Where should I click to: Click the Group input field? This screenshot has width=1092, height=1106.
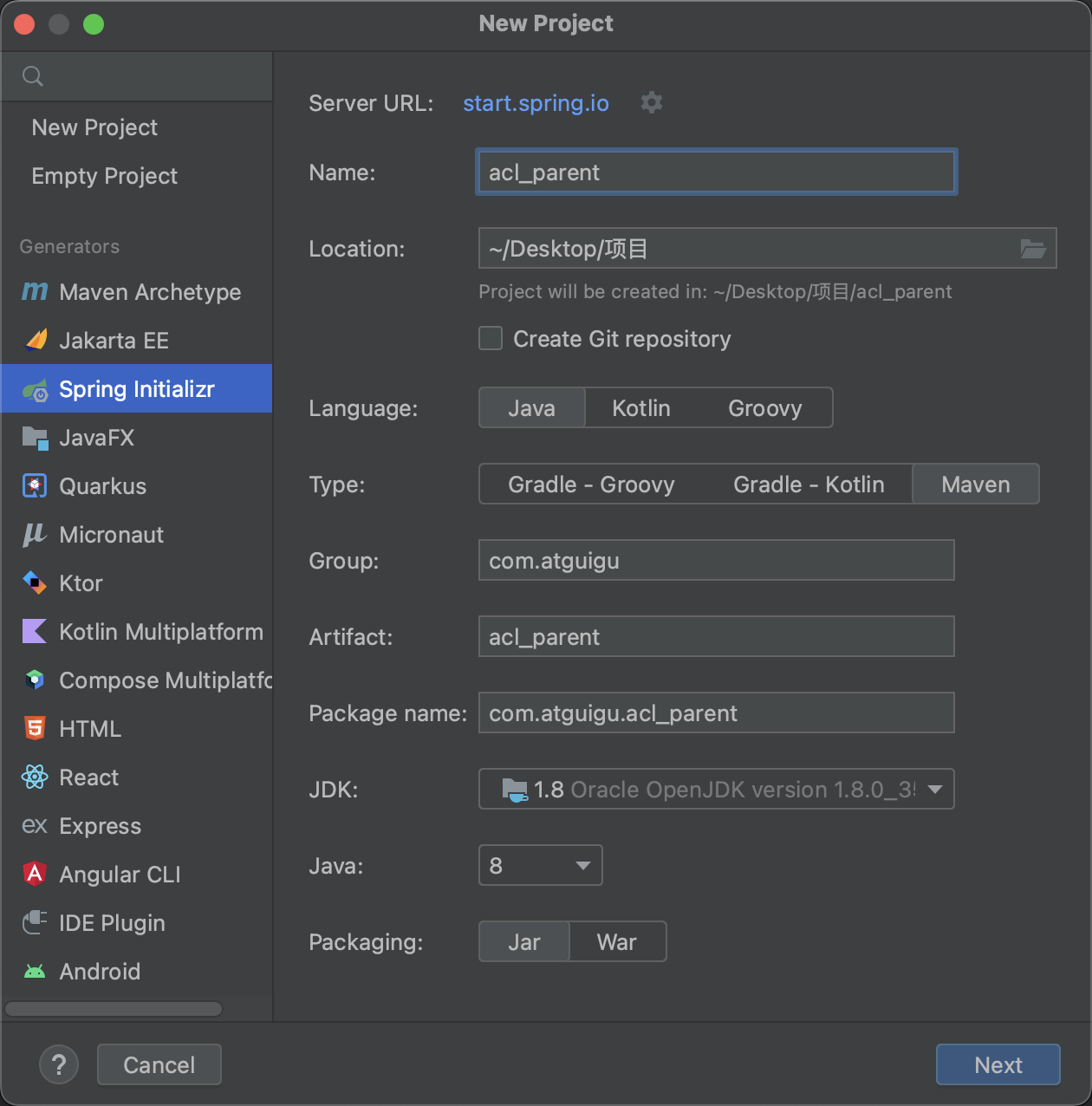(x=716, y=561)
